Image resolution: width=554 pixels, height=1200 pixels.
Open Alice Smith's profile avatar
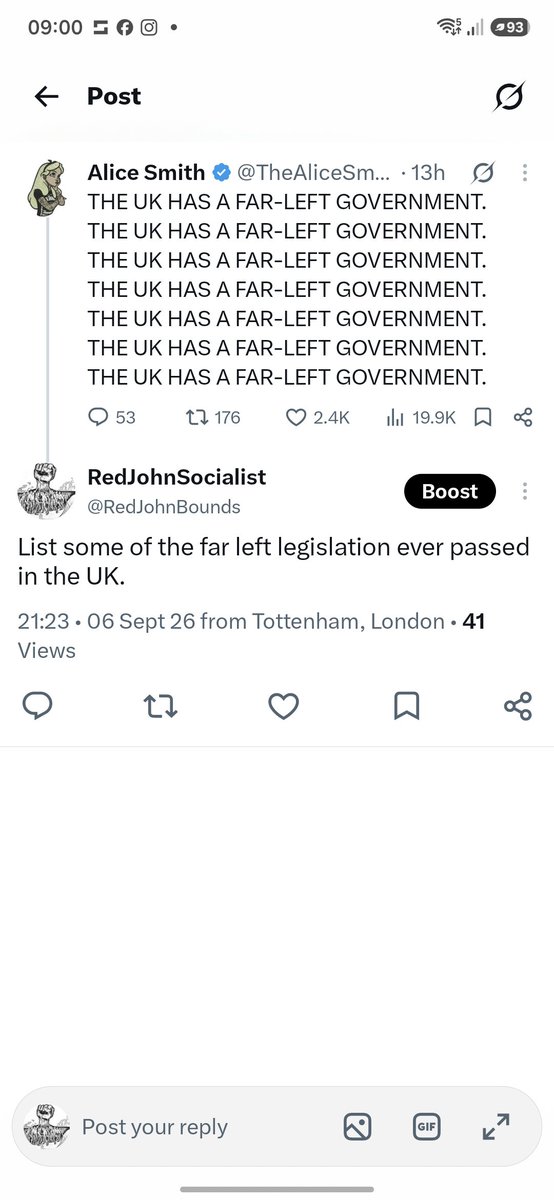point(45,186)
